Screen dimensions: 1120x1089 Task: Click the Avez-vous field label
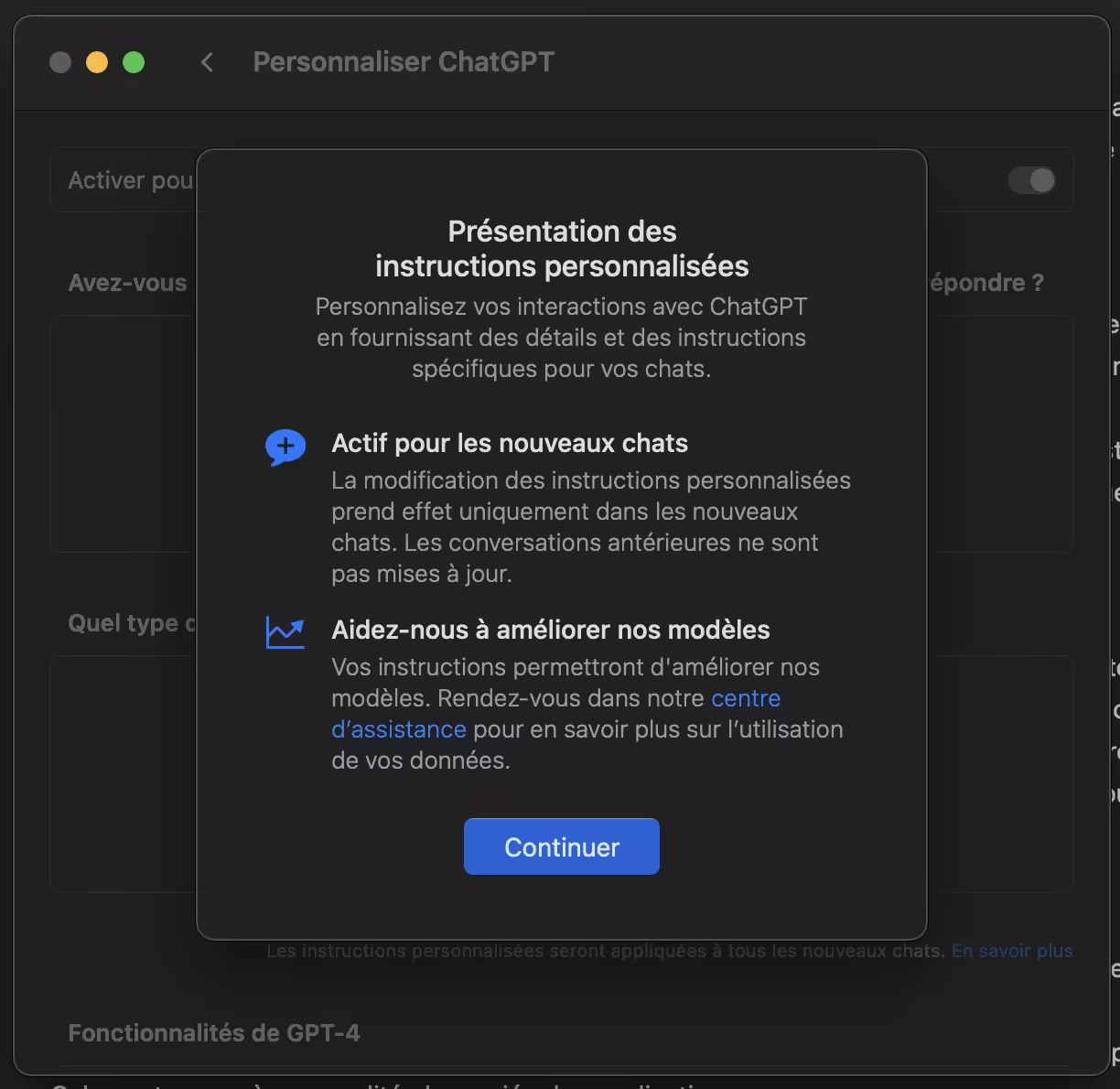tap(127, 283)
